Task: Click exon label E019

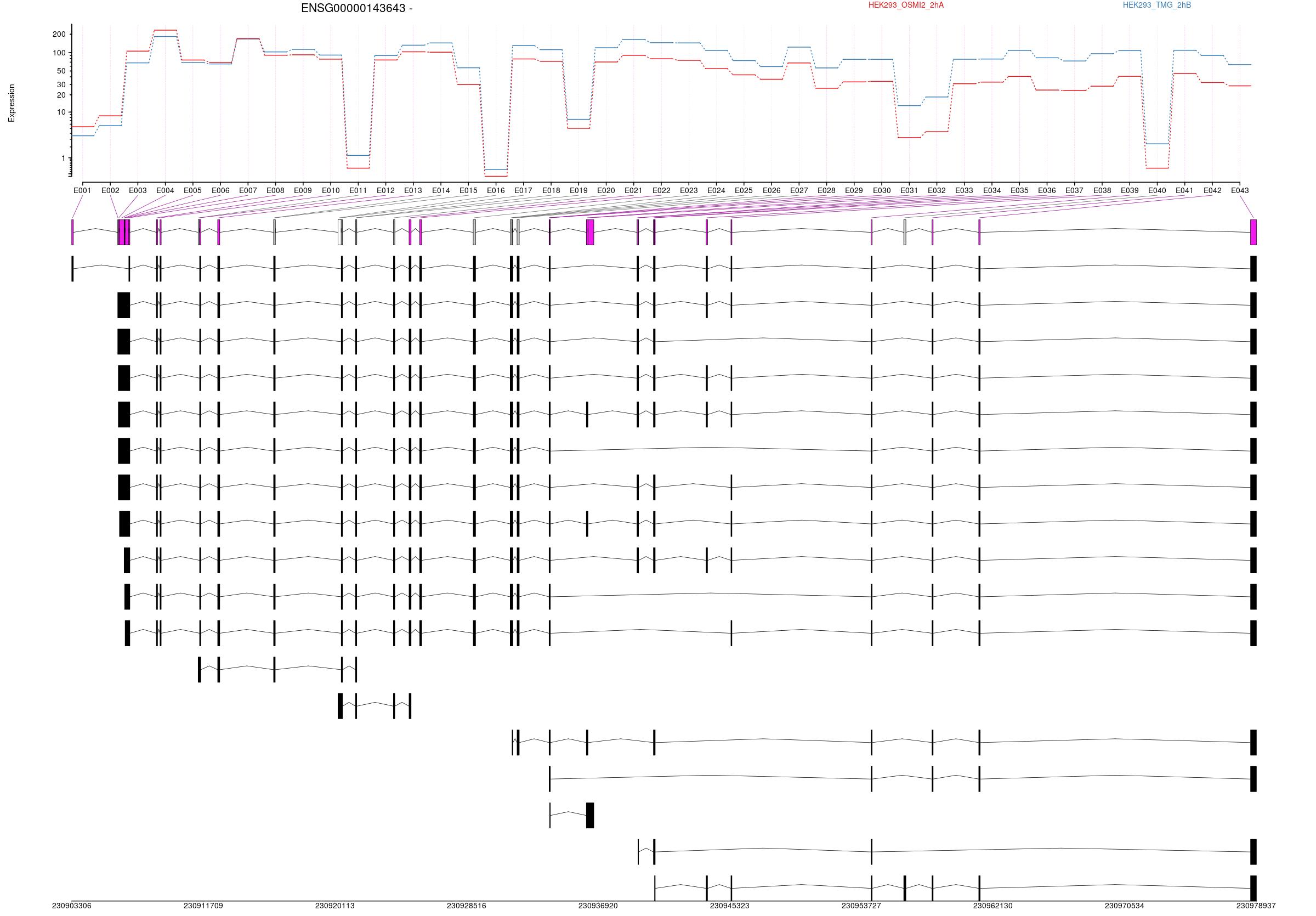Action: (x=578, y=190)
